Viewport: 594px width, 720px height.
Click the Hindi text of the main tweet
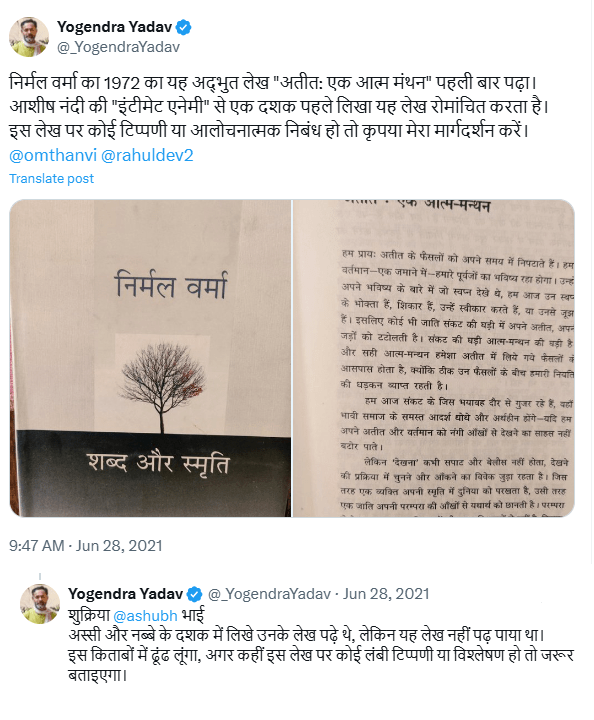point(279,107)
